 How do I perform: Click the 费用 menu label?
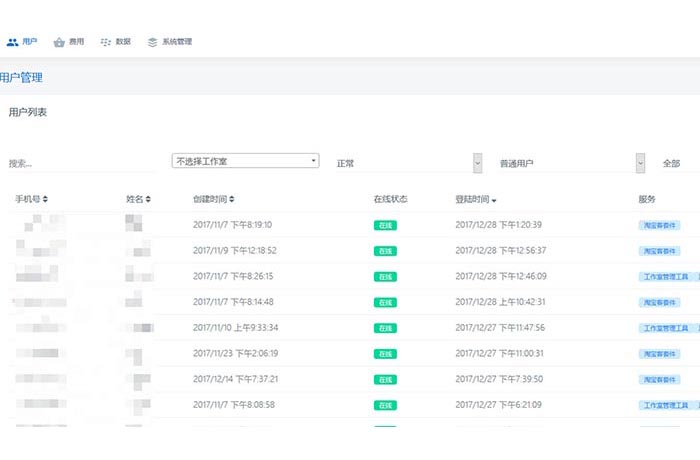[76, 42]
